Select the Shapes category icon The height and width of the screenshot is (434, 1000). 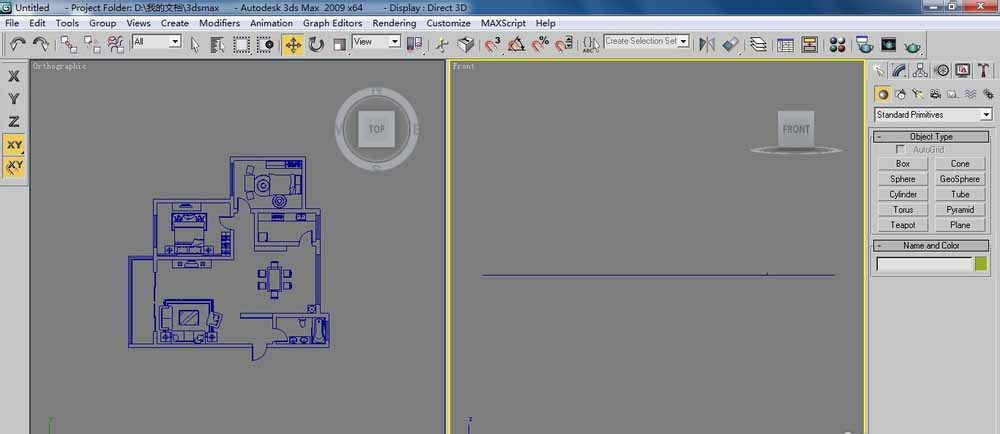pyautogui.click(x=901, y=94)
